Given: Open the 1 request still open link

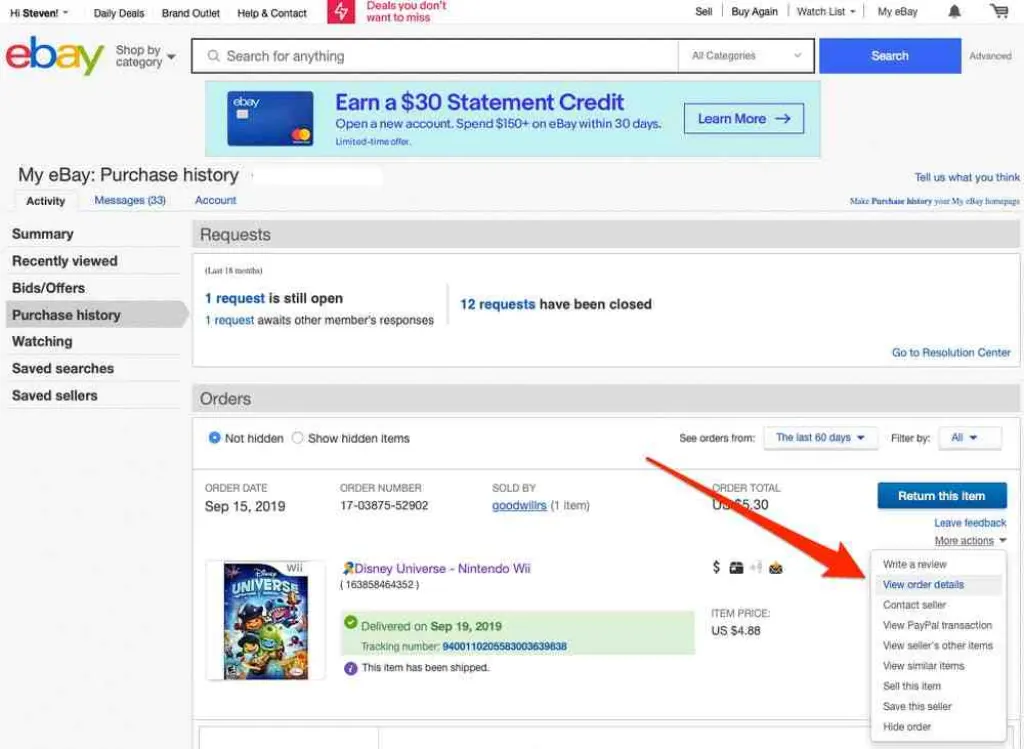Looking at the screenshot, I should (234, 298).
